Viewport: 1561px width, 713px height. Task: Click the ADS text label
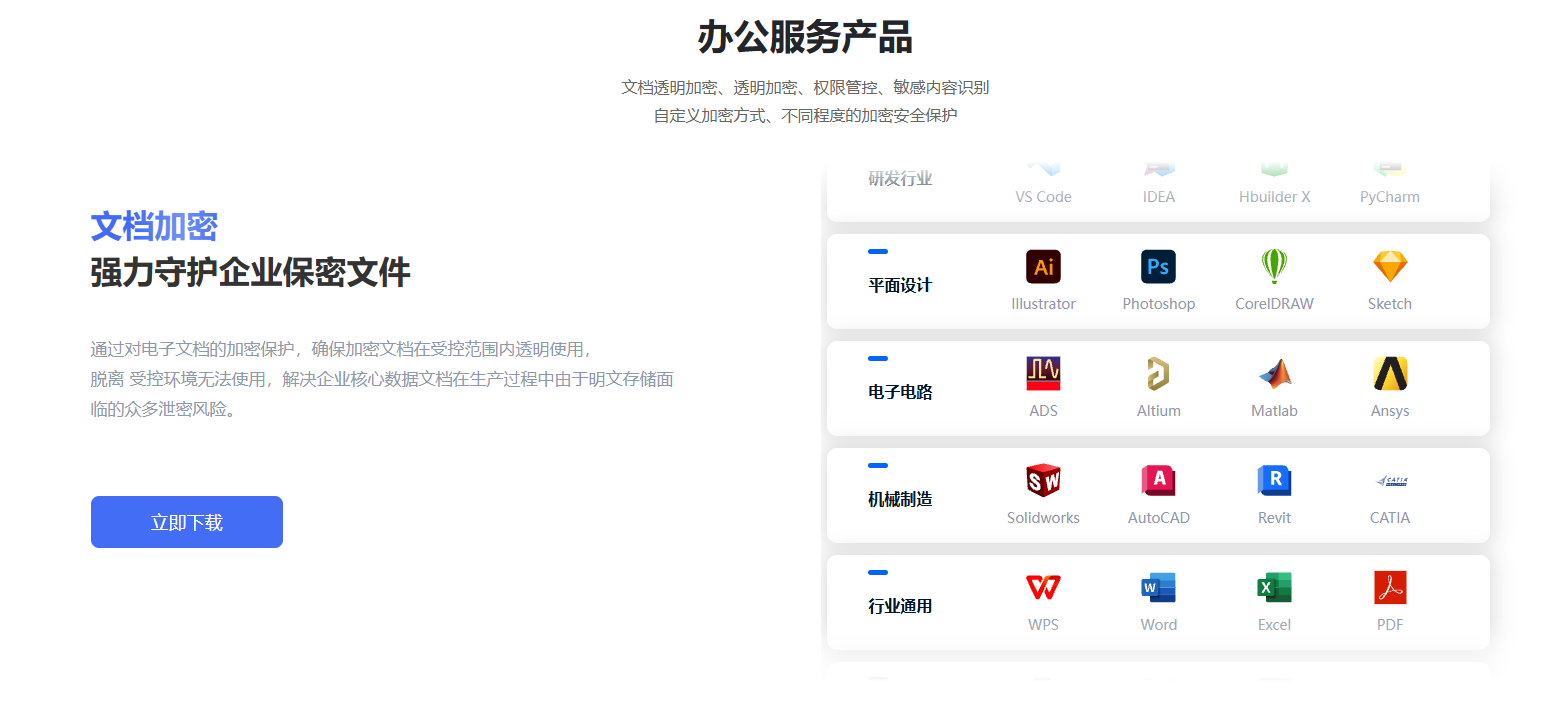(1043, 411)
